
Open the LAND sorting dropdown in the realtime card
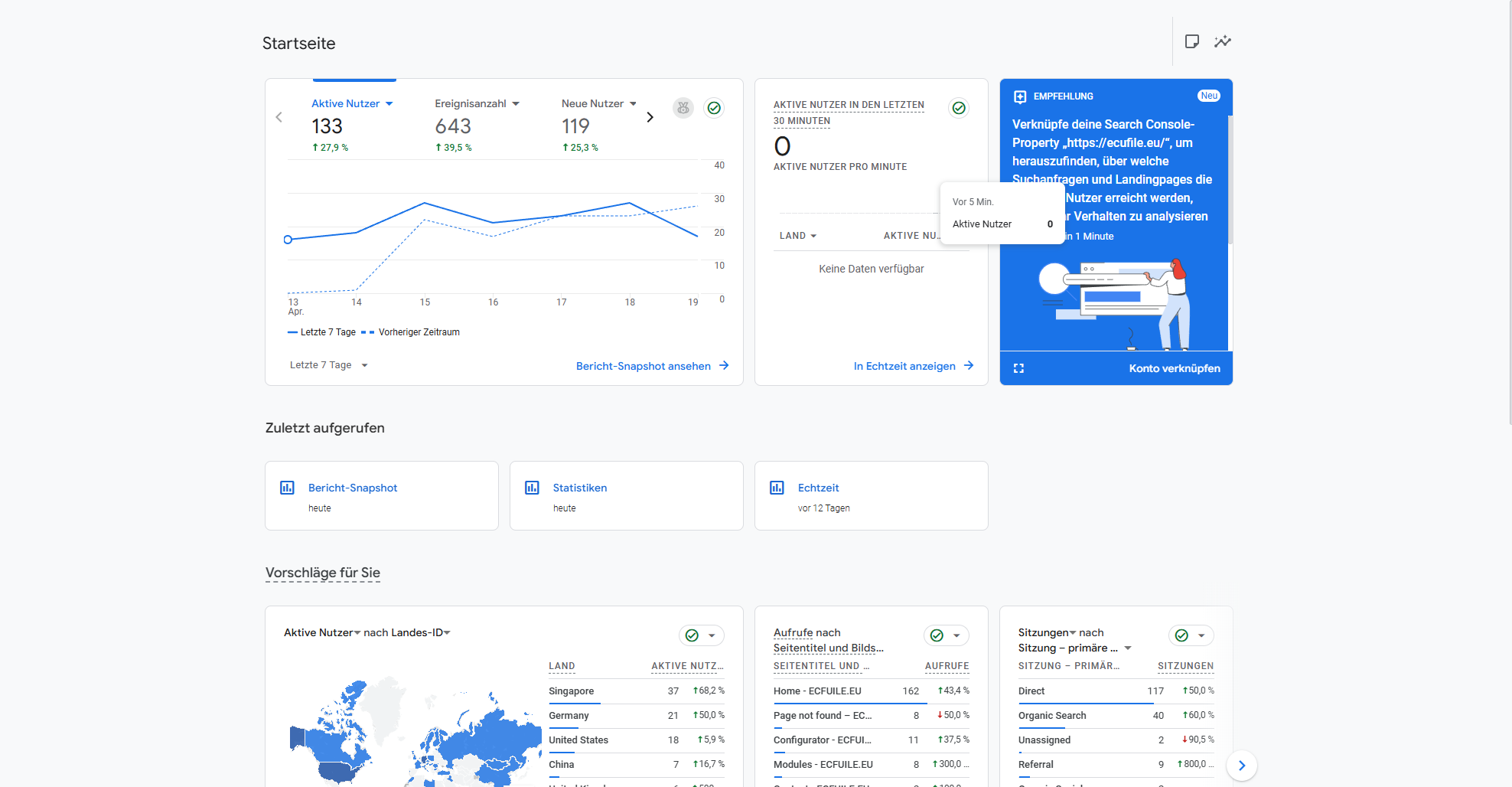pyautogui.click(x=798, y=236)
